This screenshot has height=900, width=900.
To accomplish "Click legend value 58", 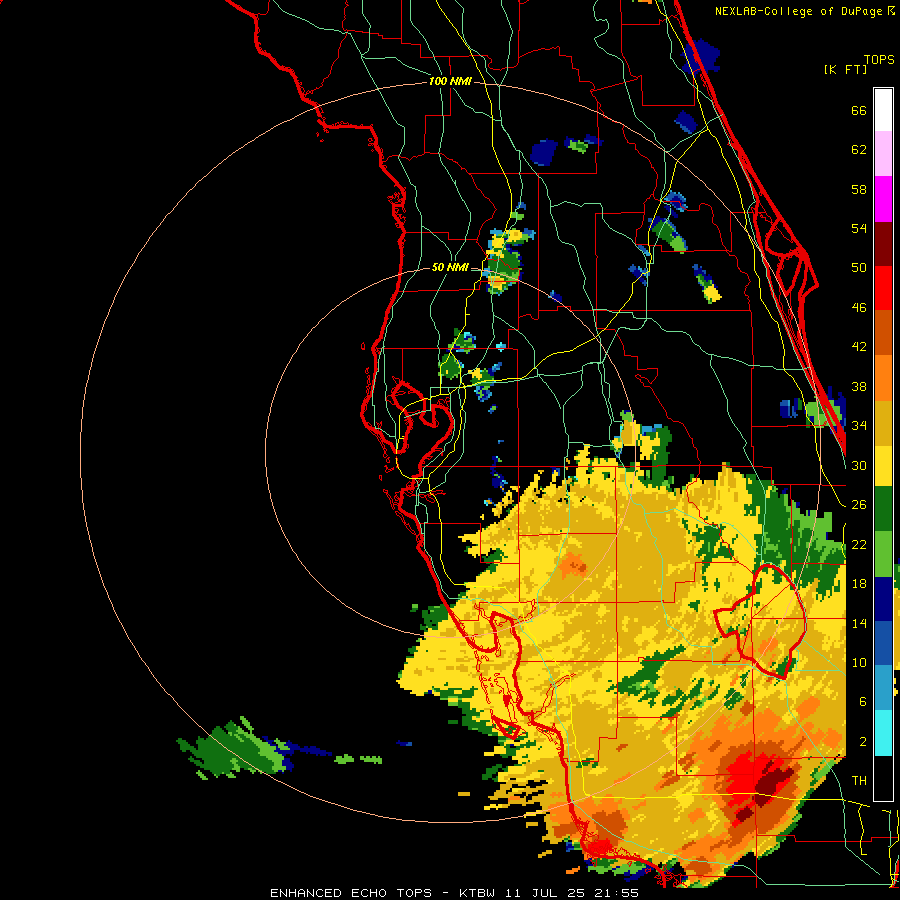I will pyautogui.click(x=859, y=189).
